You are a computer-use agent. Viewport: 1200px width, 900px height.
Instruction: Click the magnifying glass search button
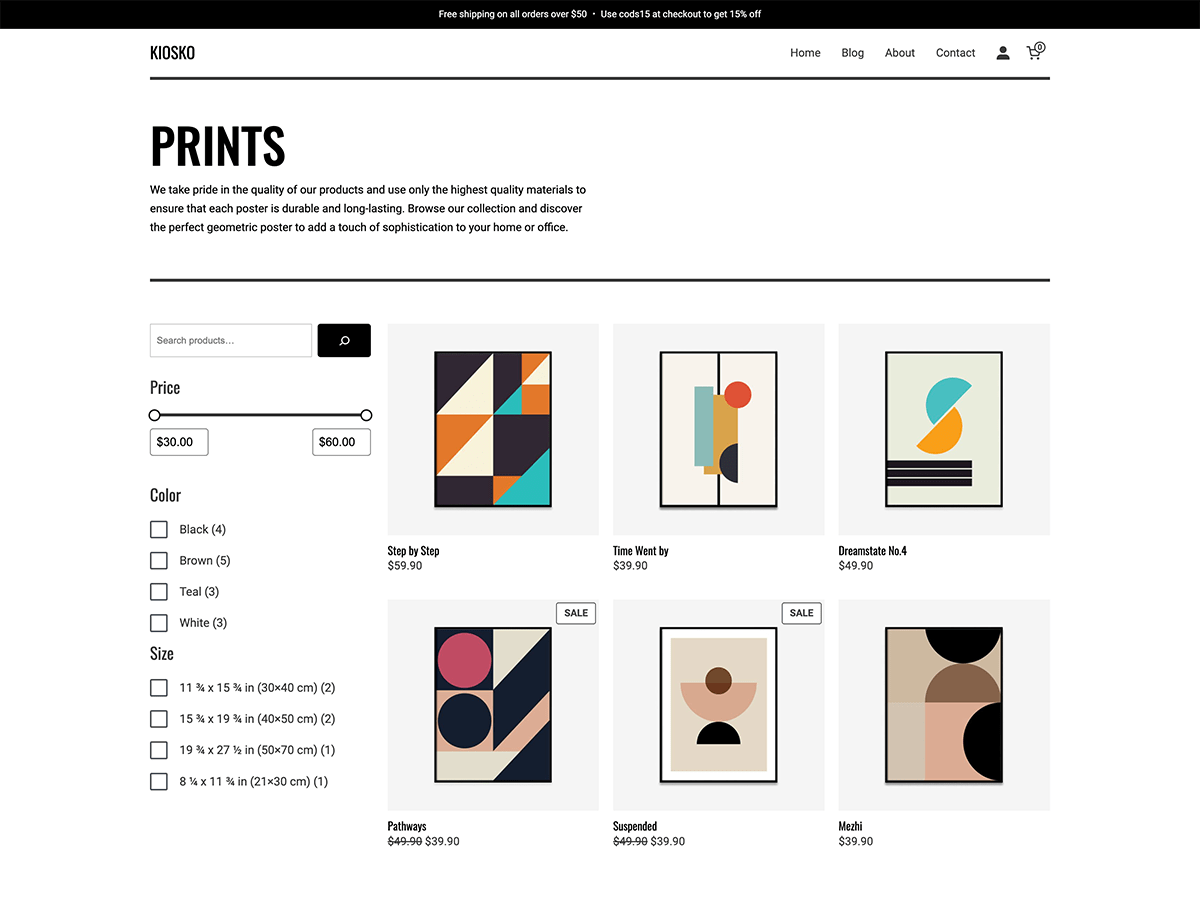[343, 340]
